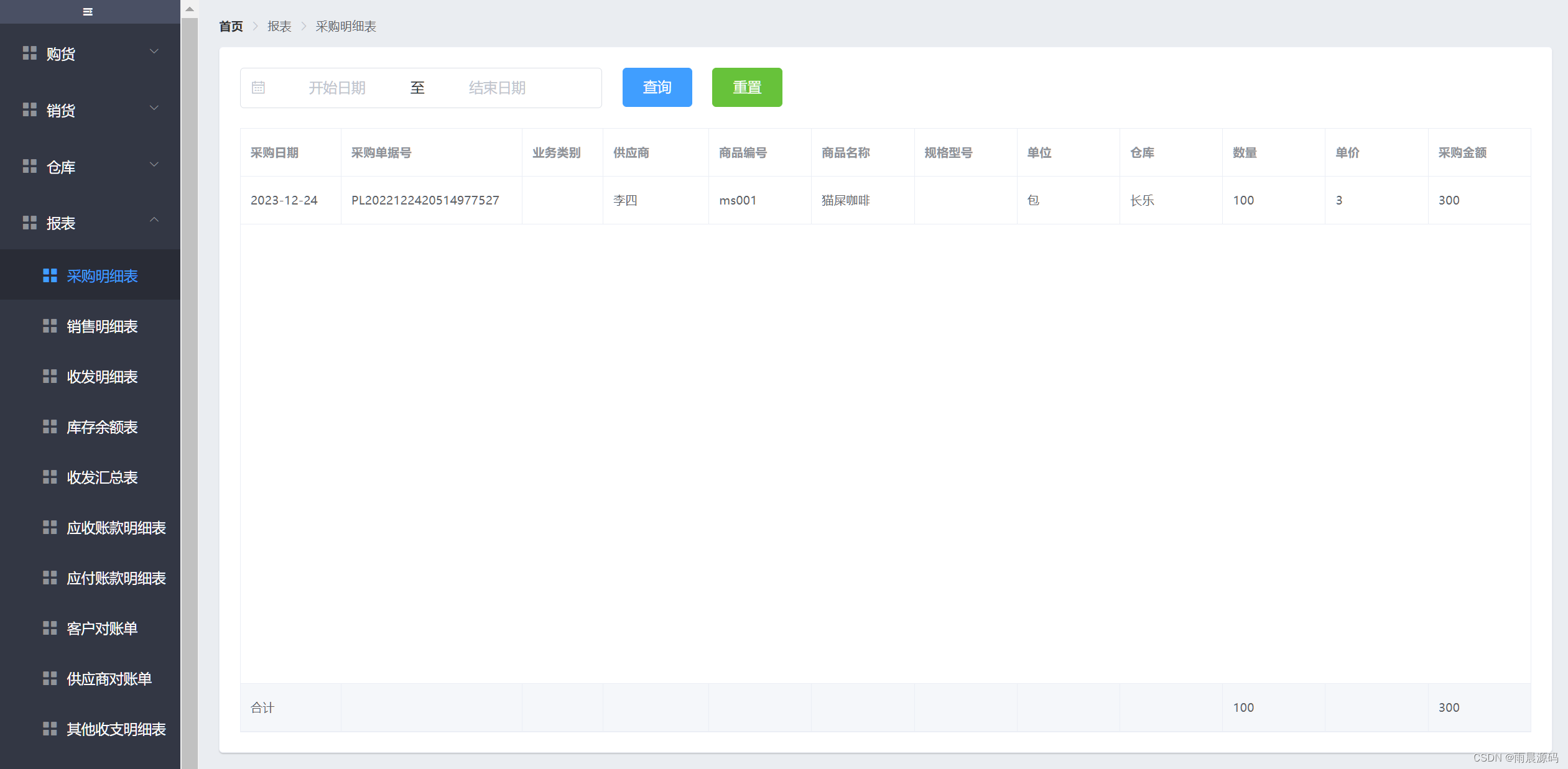The height and width of the screenshot is (769, 1568).
Task: Click the calendar icon in the date range picker
Action: click(259, 87)
